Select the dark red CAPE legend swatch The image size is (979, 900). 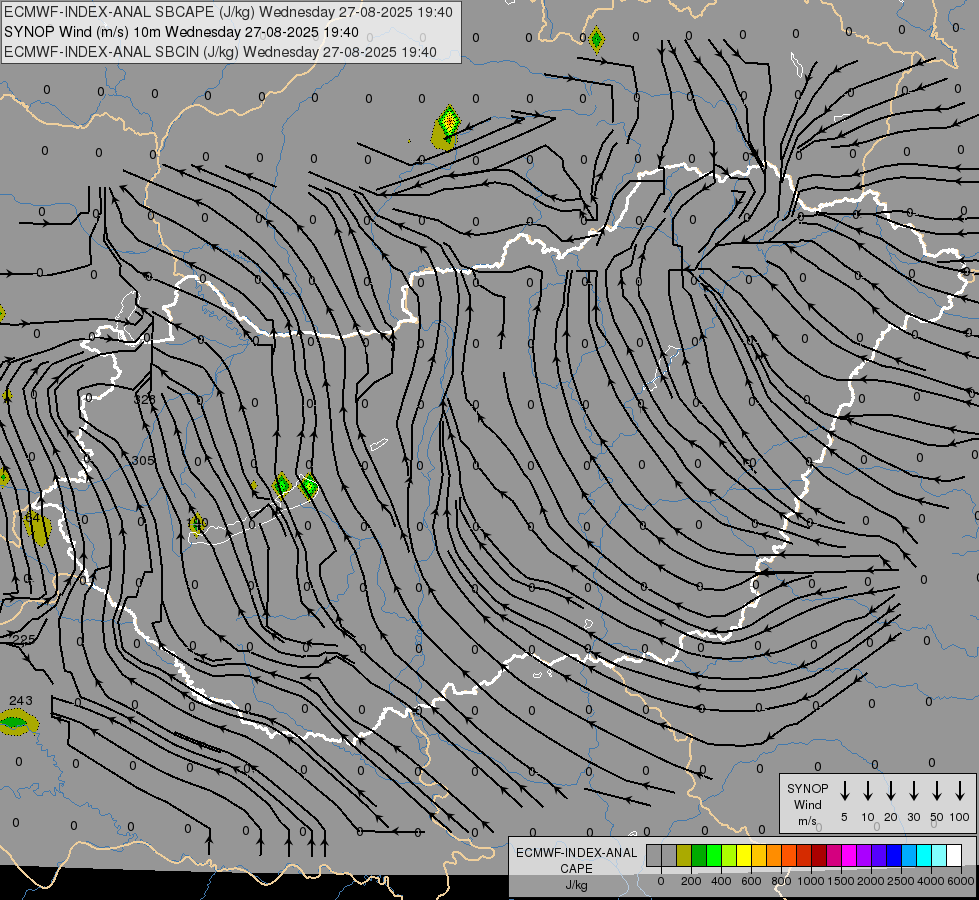[x=819, y=855]
